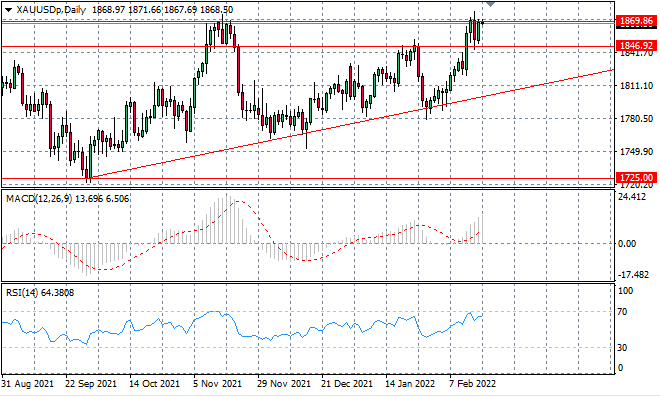The width and height of the screenshot is (660, 397).
Task: Click the 31 Aug 2021 date label
Action: point(27,384)
